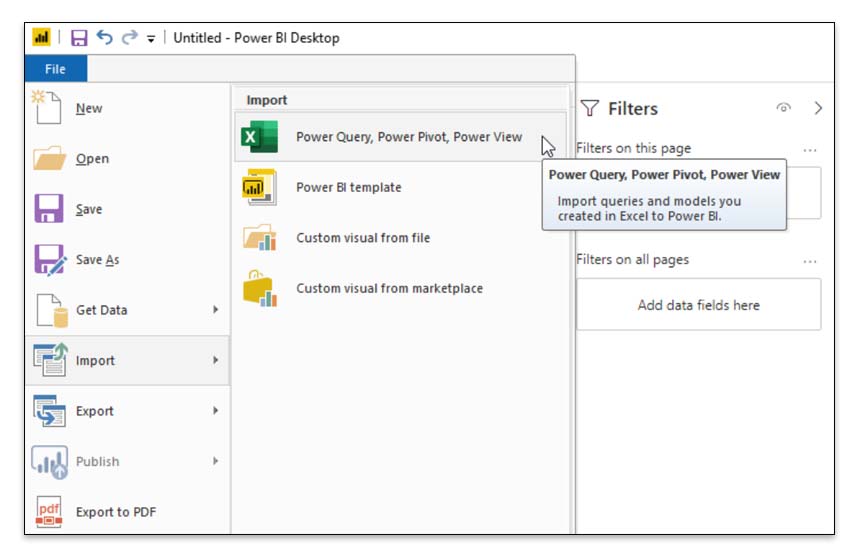This screenshot has height=555, width=856.
Task: Click the marketplace shopping bag icon
Action: (260, 288)
